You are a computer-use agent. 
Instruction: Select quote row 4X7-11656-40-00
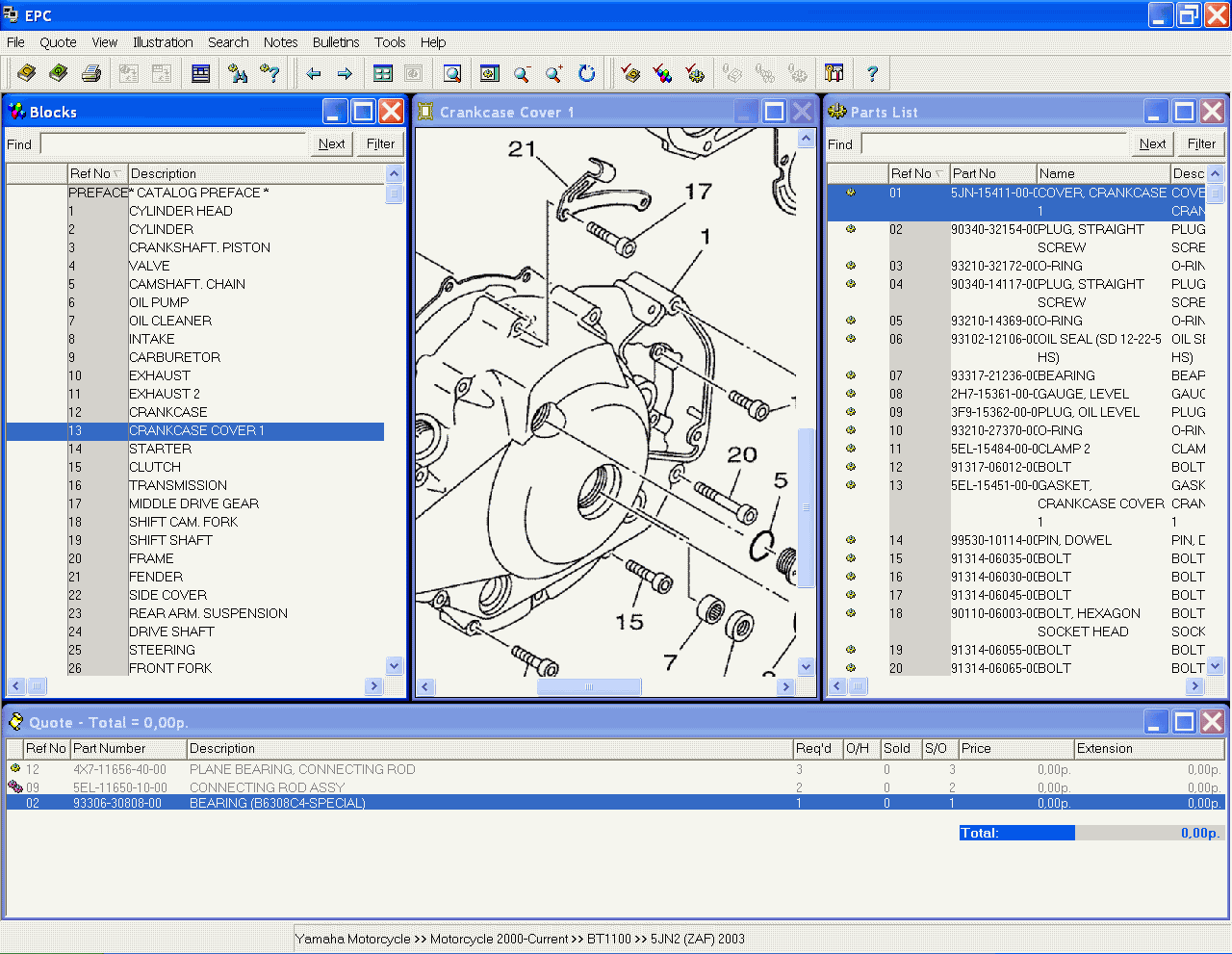tap(615, 769)
